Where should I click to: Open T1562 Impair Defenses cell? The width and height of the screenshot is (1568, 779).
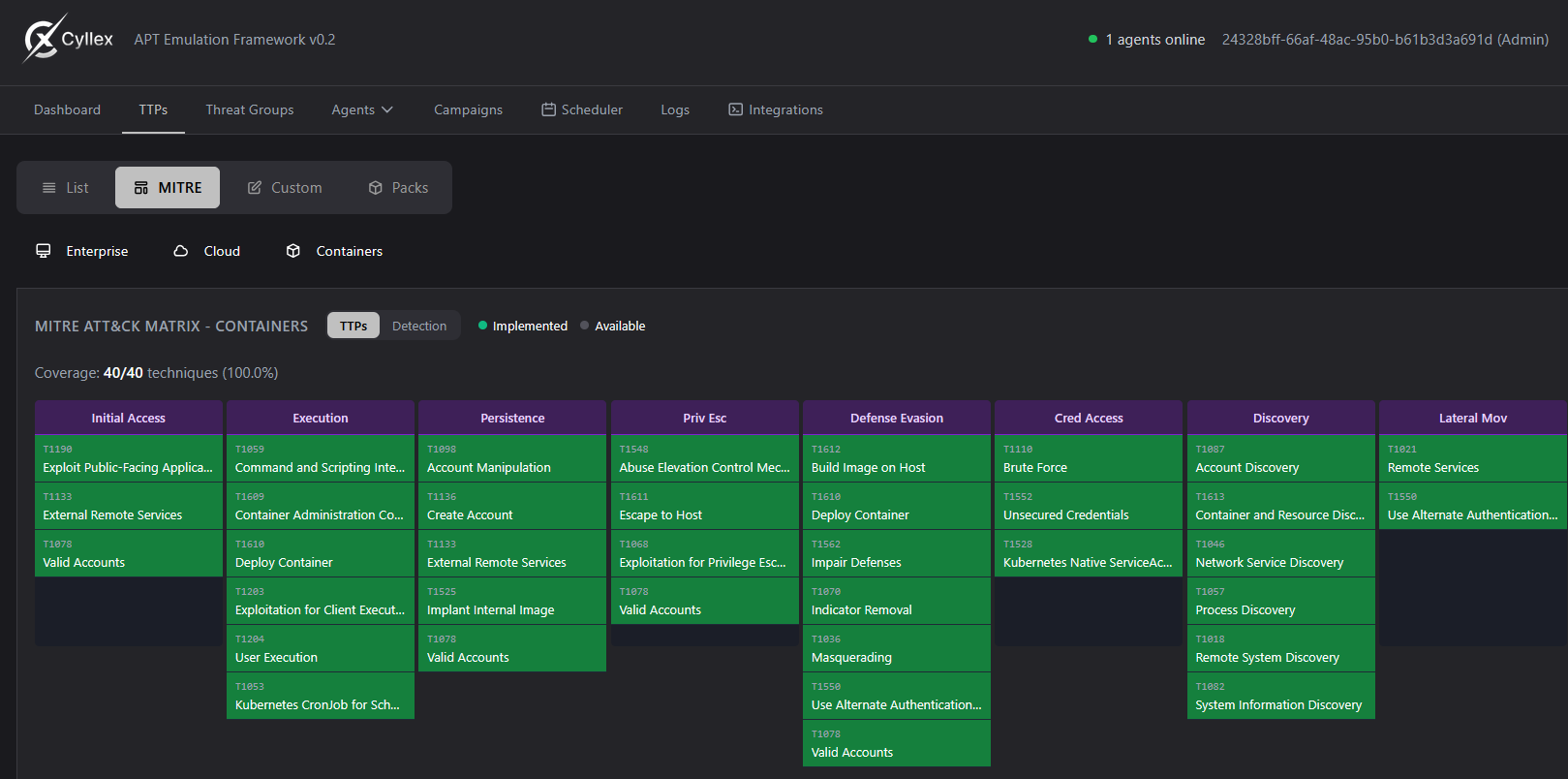pos(897,553)
